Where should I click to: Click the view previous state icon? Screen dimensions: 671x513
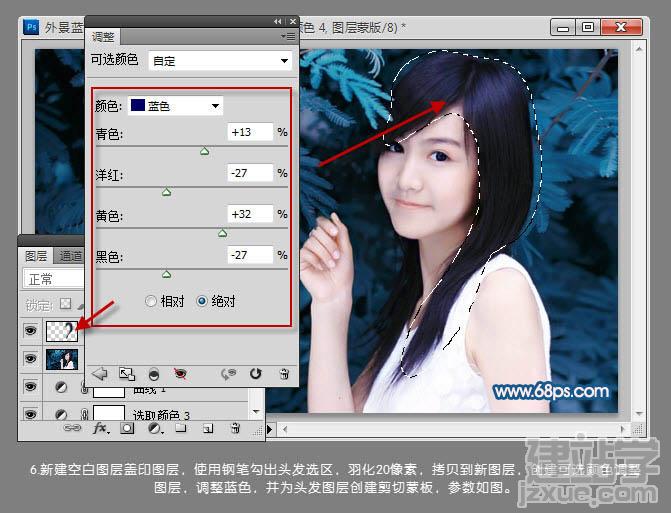(x=228, y=374)
